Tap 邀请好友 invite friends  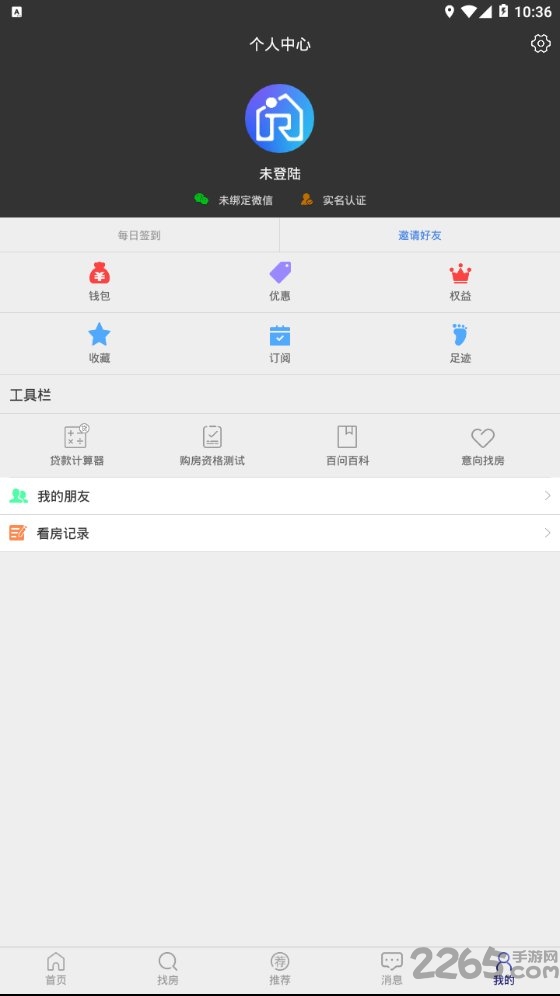[420, 235]
